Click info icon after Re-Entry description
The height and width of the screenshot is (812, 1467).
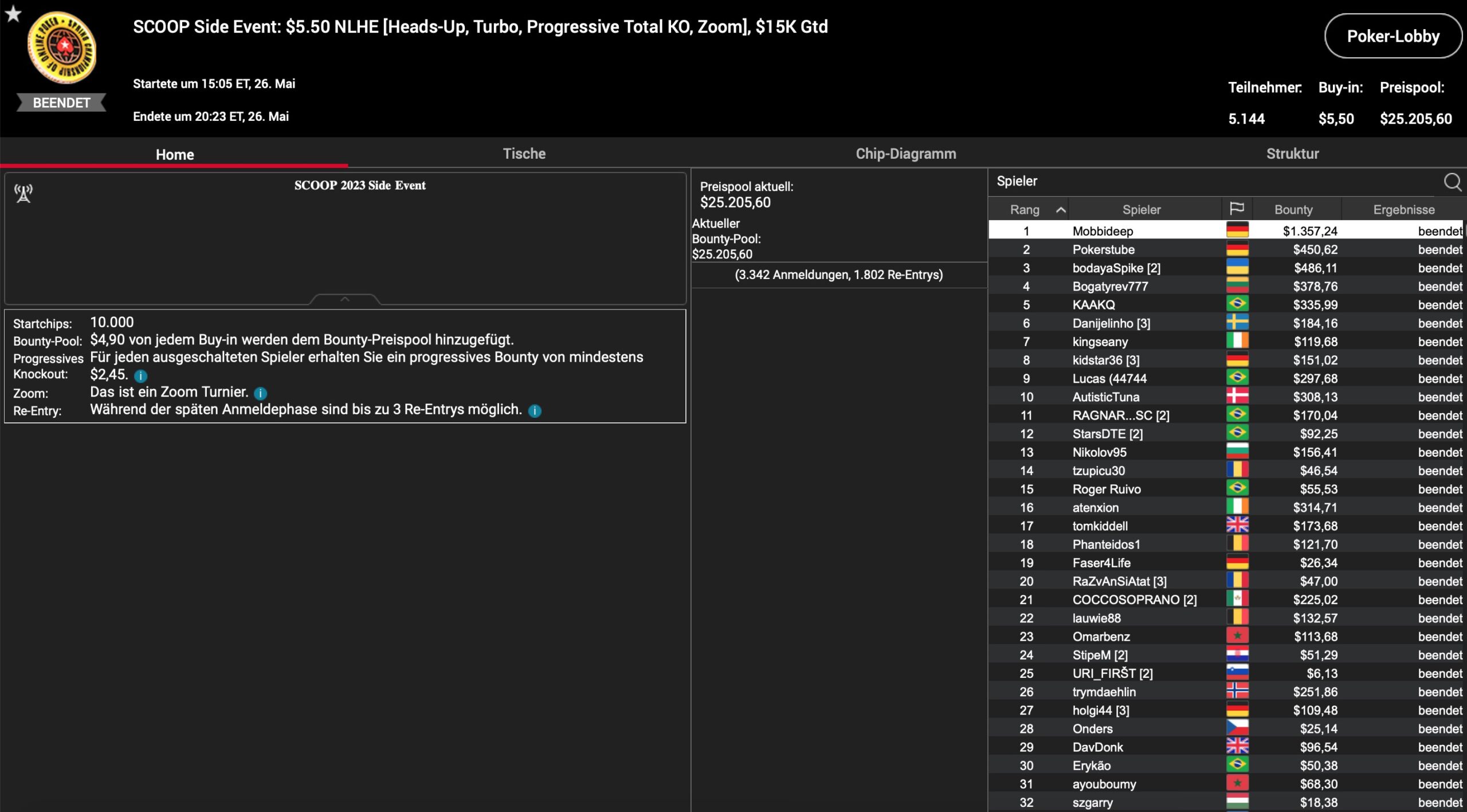[x=535, y=411]
